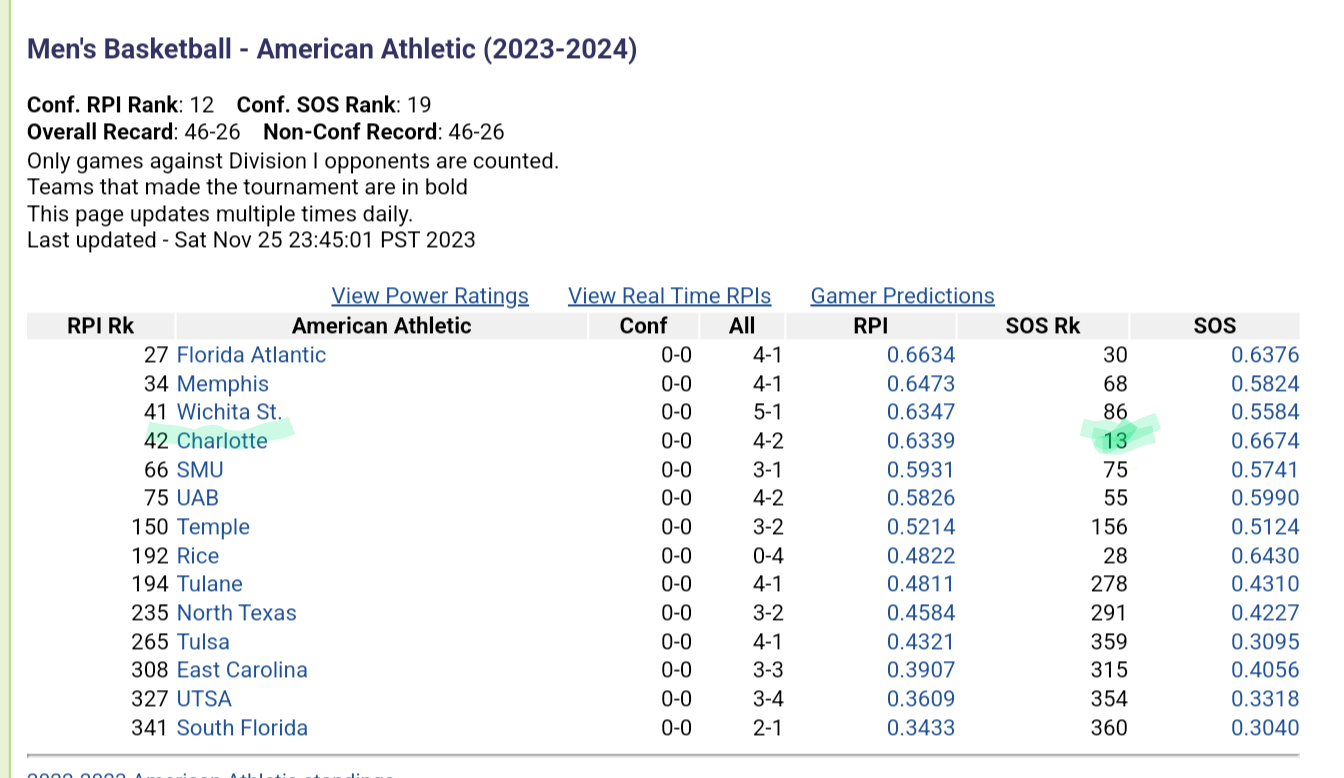Click Charlotte's SOS value 0.6674

coord(1265,441)
